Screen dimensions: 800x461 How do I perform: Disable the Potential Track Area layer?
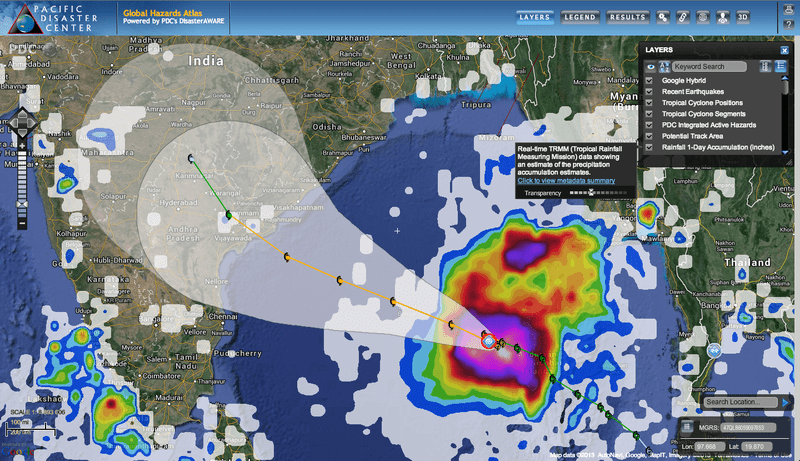(650, 135)
